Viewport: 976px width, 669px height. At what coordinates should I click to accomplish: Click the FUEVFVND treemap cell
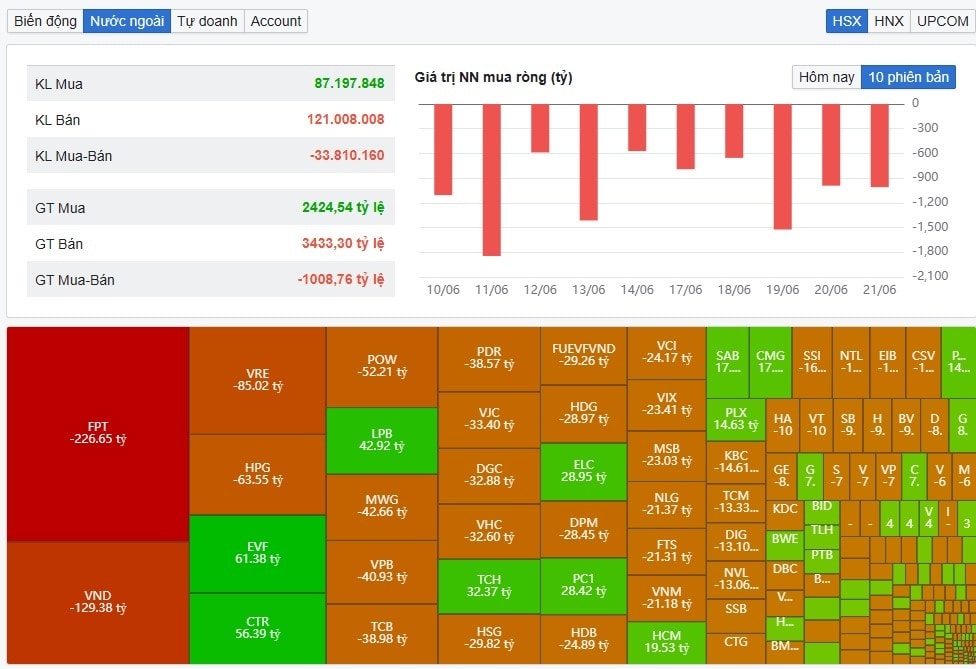[584, 355]
